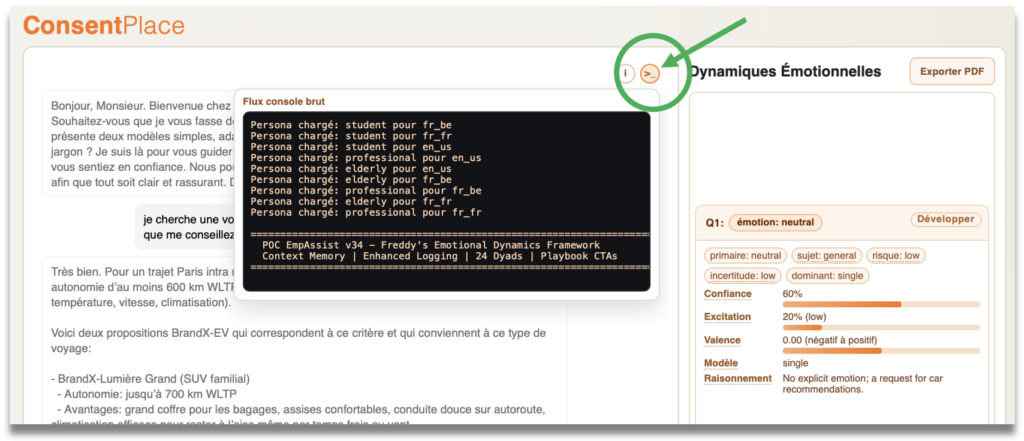
Task: Click the "dominant: single" tag
Action: [x=827, y=275]
